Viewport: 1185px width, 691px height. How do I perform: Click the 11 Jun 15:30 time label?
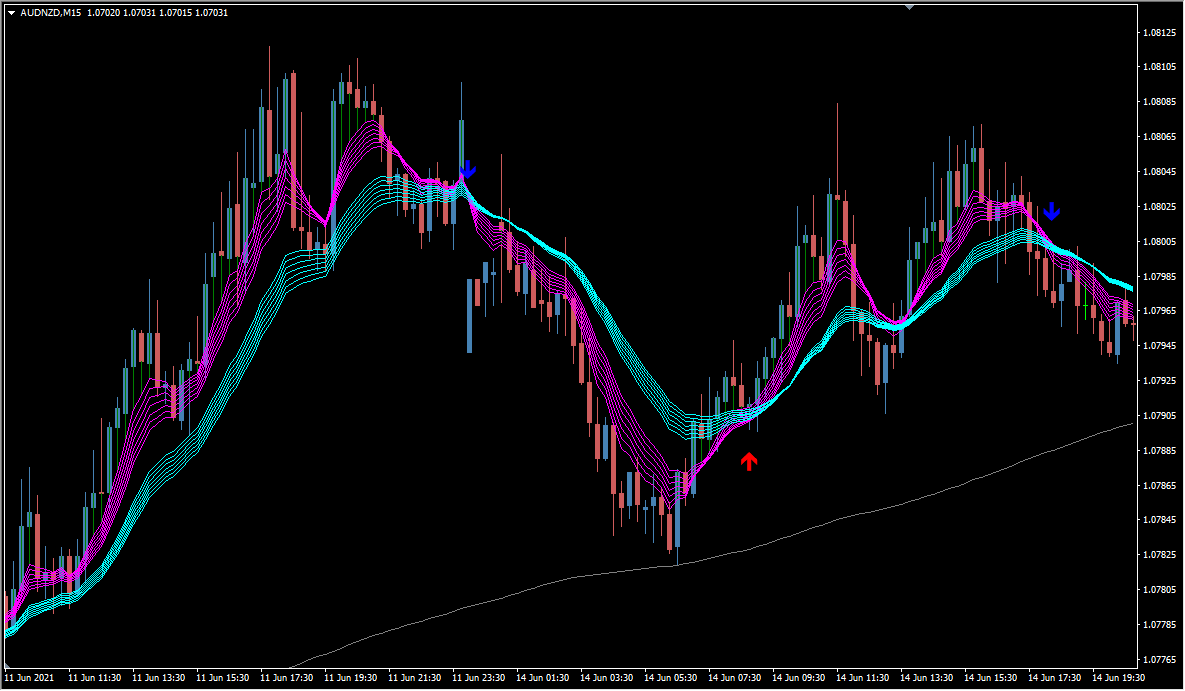223,678
